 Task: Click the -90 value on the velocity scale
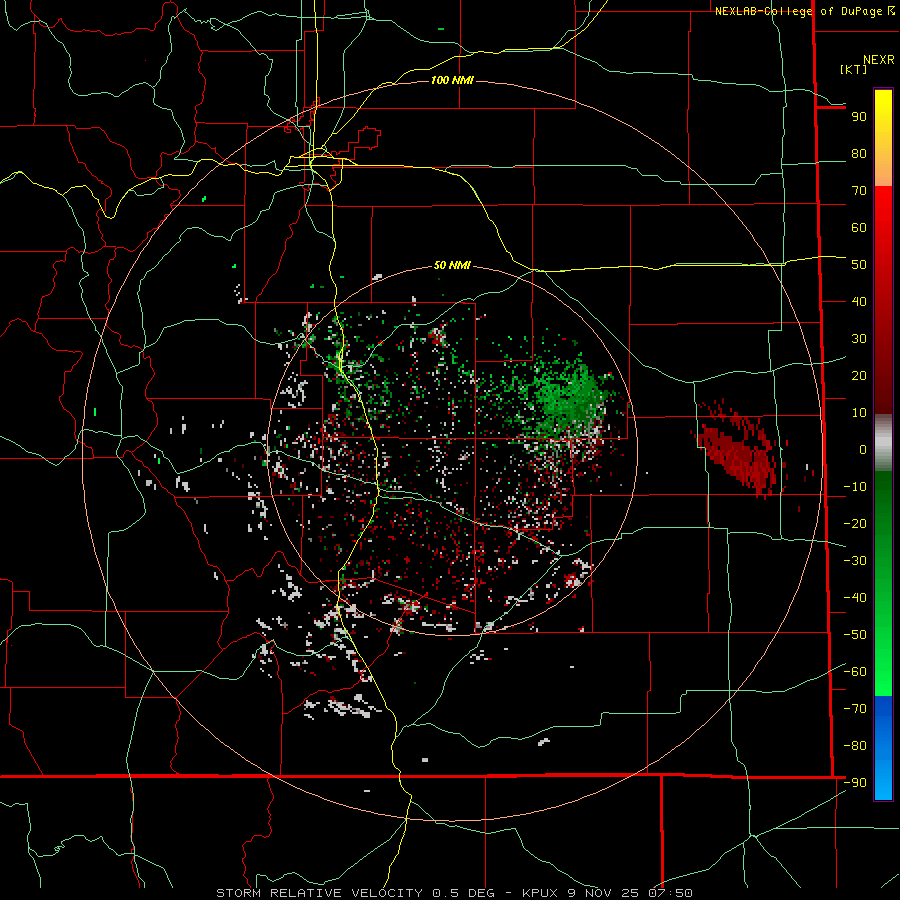[855, 783]
